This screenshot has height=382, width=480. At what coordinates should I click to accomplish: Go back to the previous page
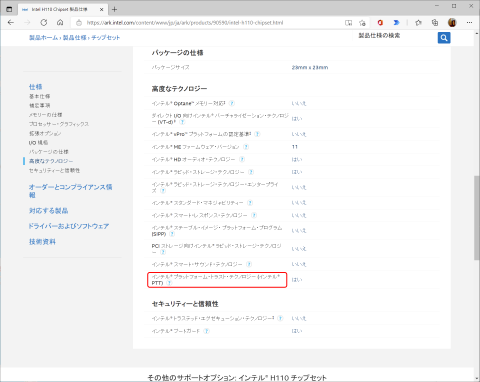(x=11, y=23)
